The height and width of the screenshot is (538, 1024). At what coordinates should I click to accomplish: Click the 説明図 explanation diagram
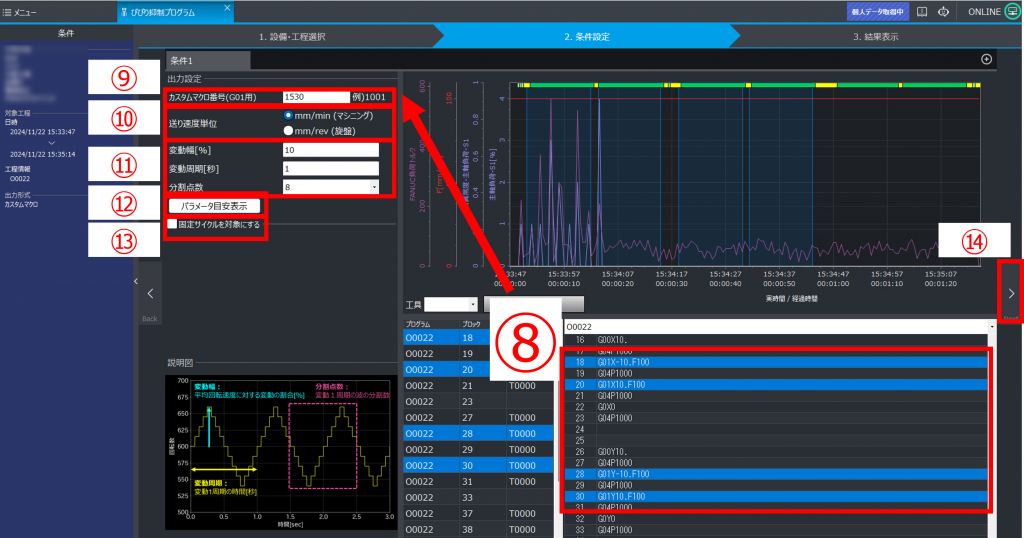(x=281, y=452)
